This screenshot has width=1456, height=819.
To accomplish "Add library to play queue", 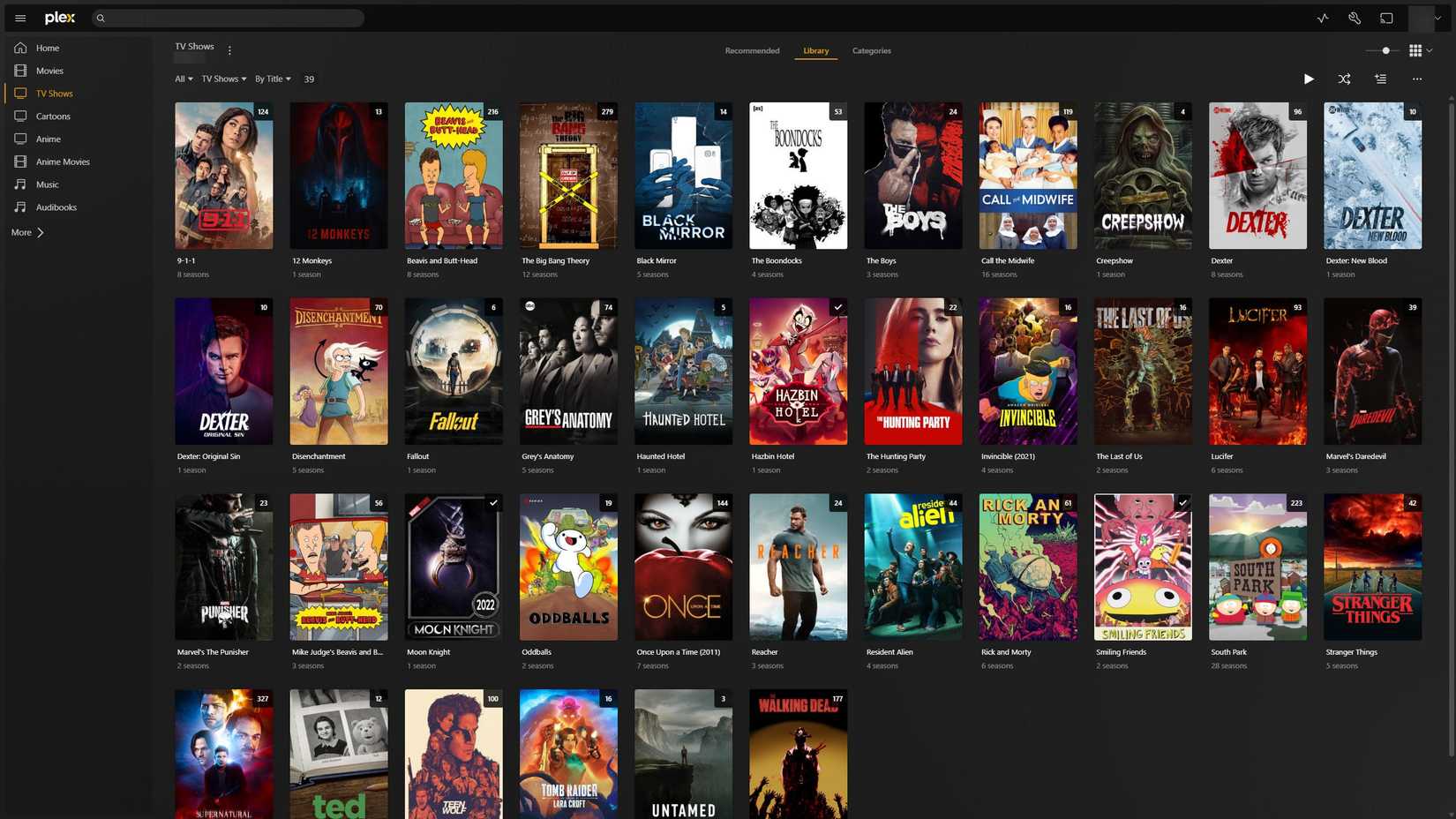I will pos(1380,79).
